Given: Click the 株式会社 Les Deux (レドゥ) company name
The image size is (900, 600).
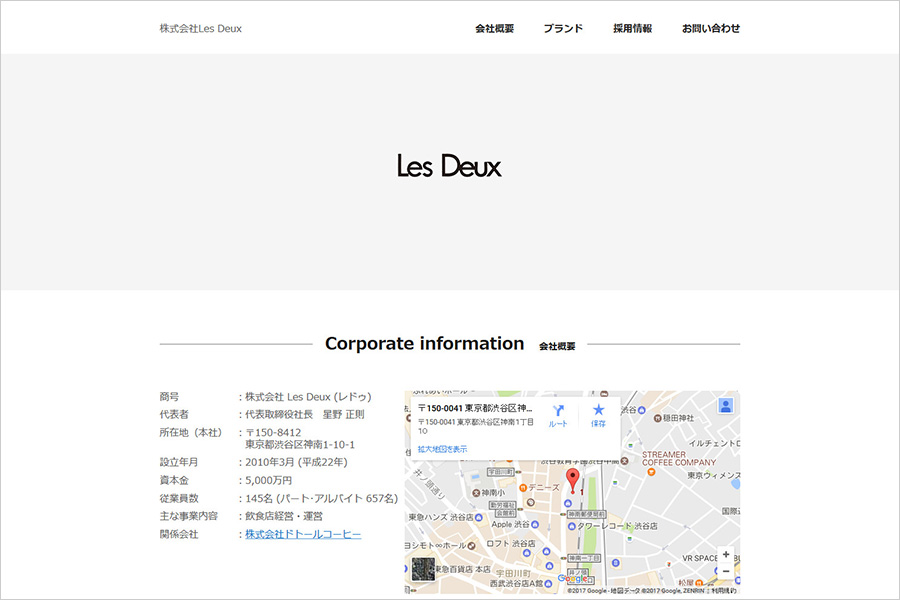Looking at the screenshot, I should coord(308,396).
